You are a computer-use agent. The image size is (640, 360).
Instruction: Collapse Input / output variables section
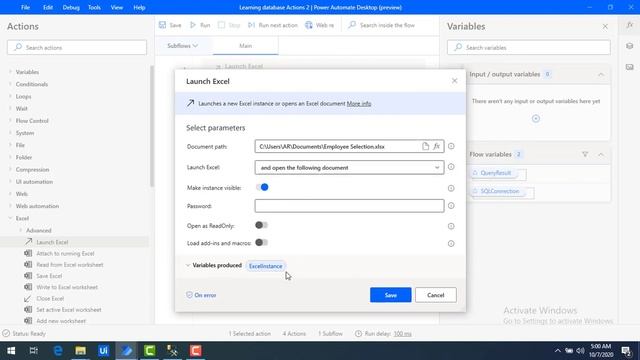tap(601, 74)
